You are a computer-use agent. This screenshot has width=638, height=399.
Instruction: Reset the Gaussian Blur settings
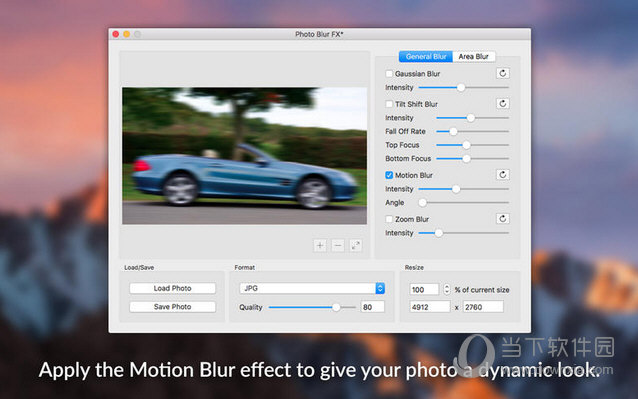(503, 73)
